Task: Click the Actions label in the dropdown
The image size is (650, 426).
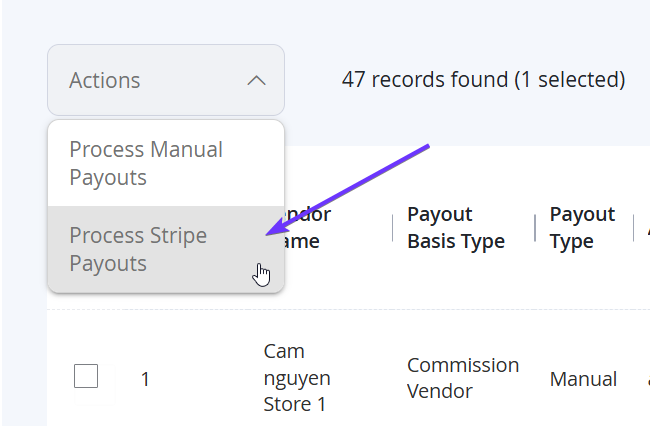Action: pos(104,80)
